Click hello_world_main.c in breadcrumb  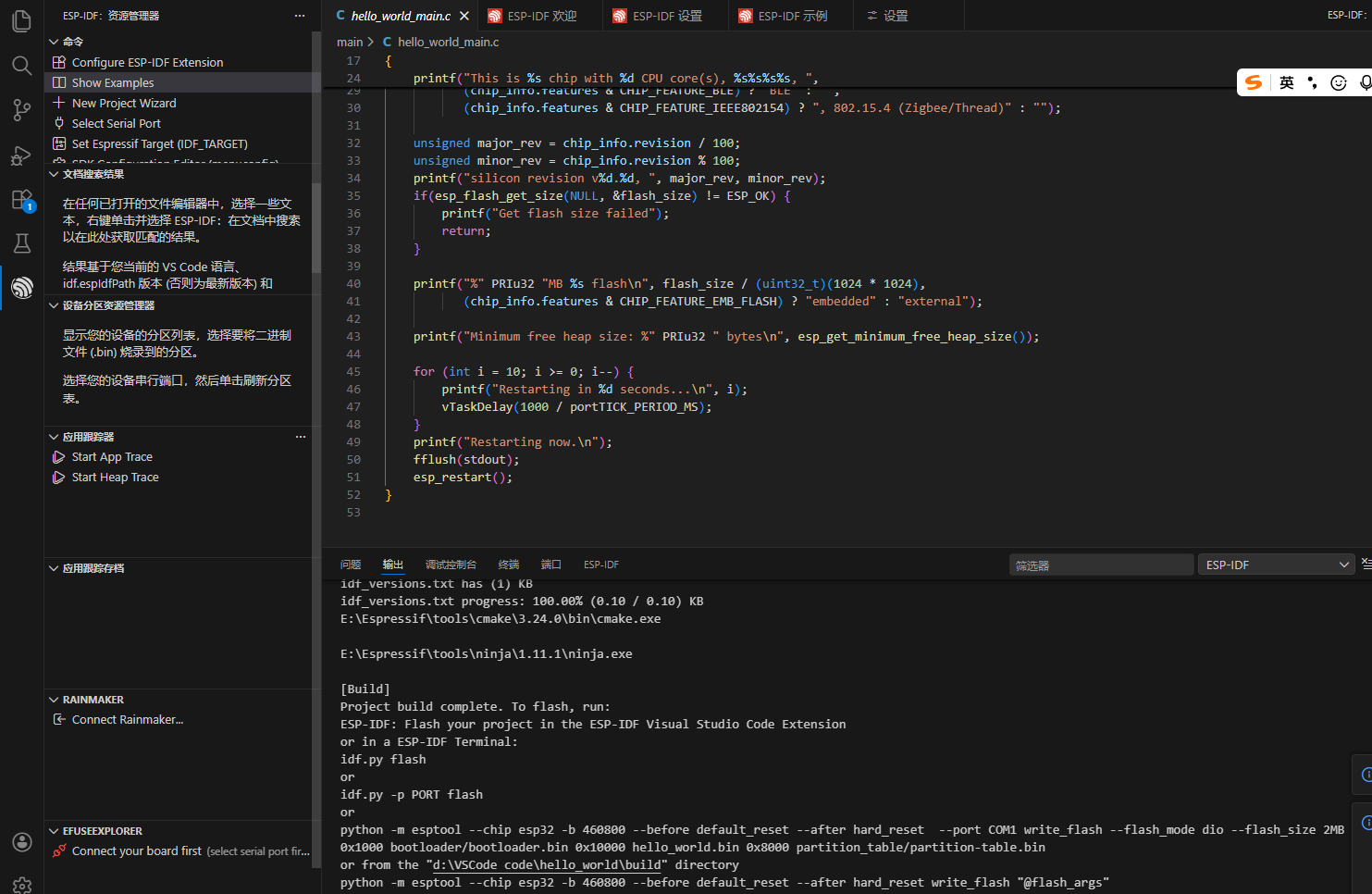pos(448,42)
